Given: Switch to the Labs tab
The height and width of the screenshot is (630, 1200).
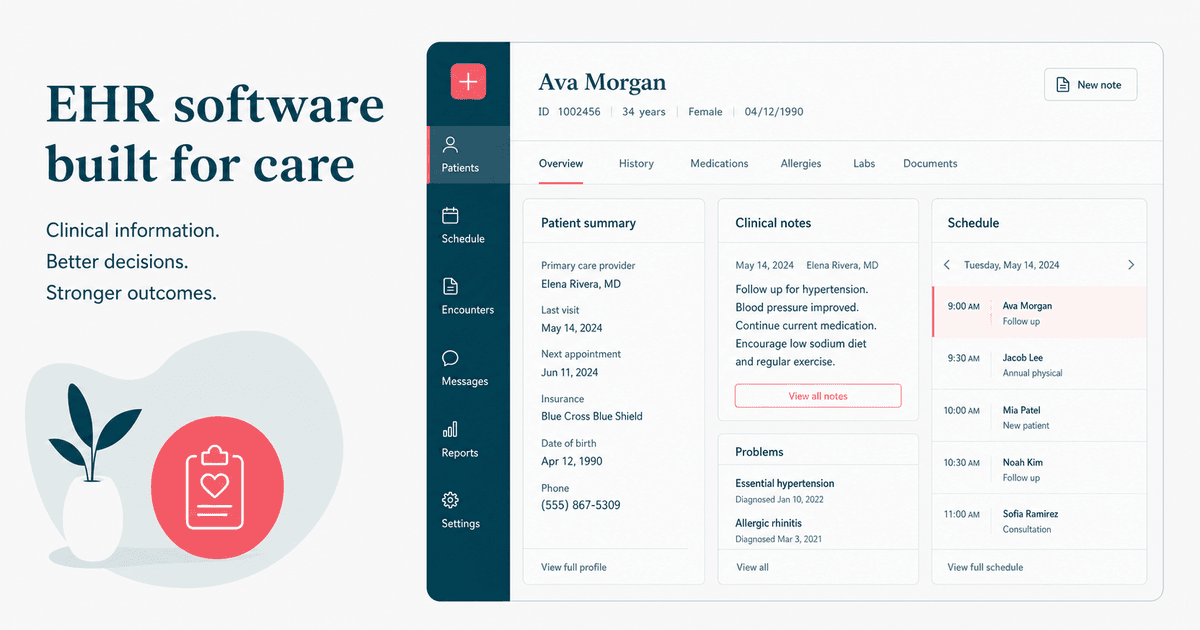Looking at the screenshot, I should 864,164.
